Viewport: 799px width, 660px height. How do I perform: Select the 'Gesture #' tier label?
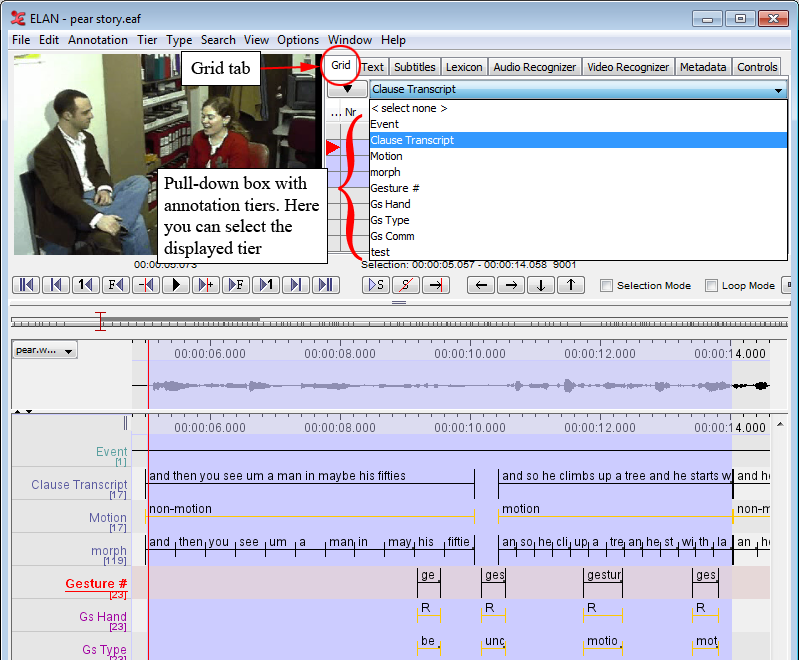tap(96, 584)
